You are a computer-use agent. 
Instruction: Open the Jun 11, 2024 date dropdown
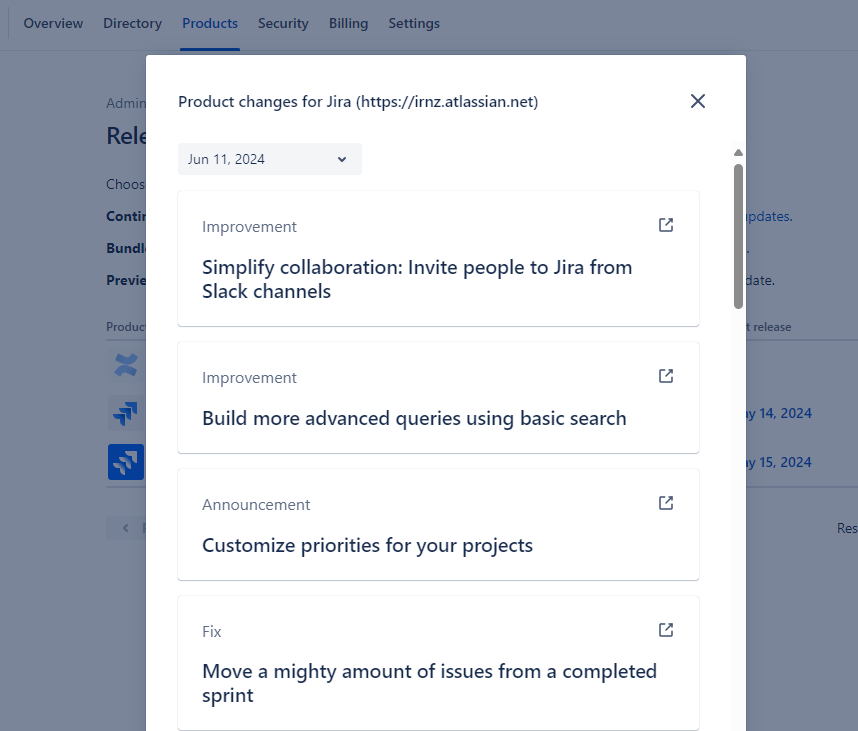point(270,159)
